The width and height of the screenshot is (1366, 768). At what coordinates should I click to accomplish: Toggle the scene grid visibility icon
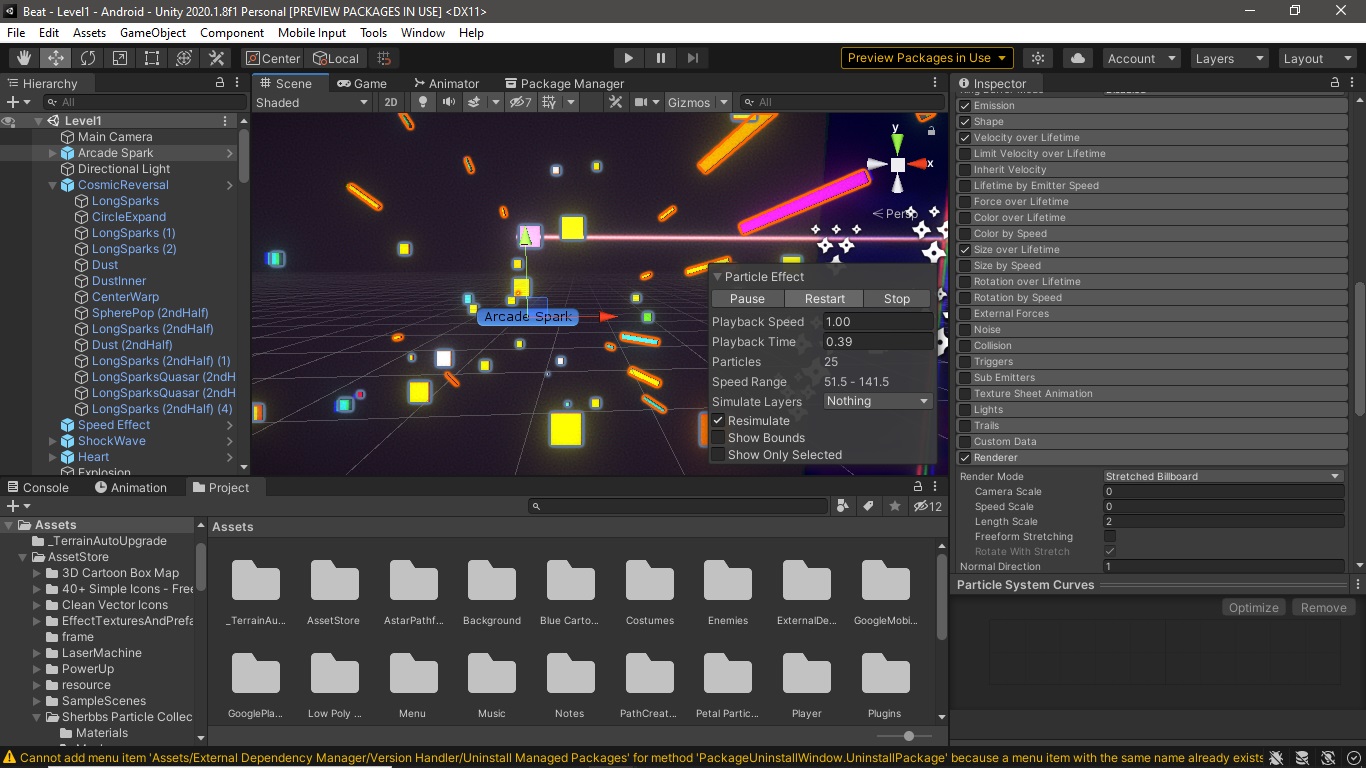(549, 102)
